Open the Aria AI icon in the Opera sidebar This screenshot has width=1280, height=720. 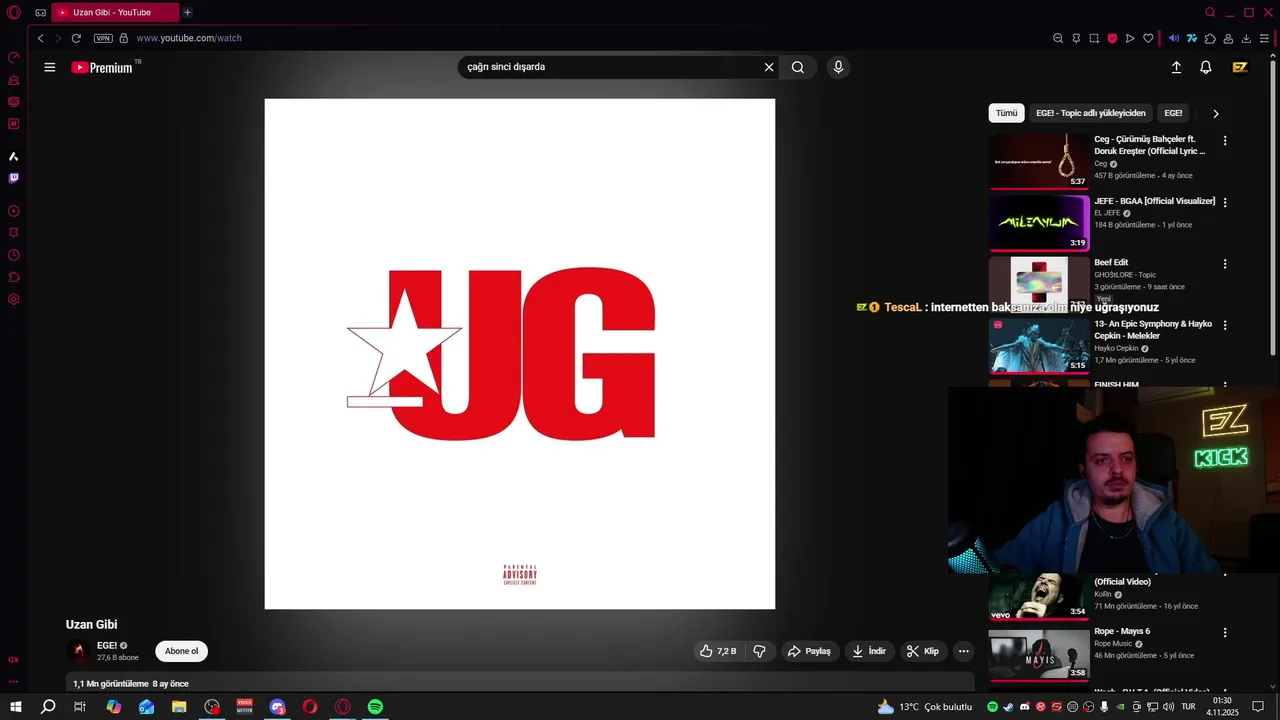(x=13, y=156)
